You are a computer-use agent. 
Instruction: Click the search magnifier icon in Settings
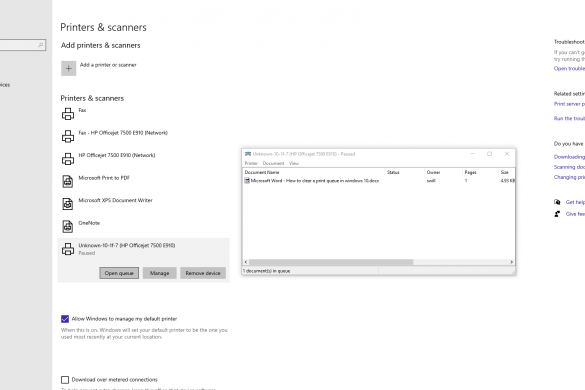click(x=41, y=45)
